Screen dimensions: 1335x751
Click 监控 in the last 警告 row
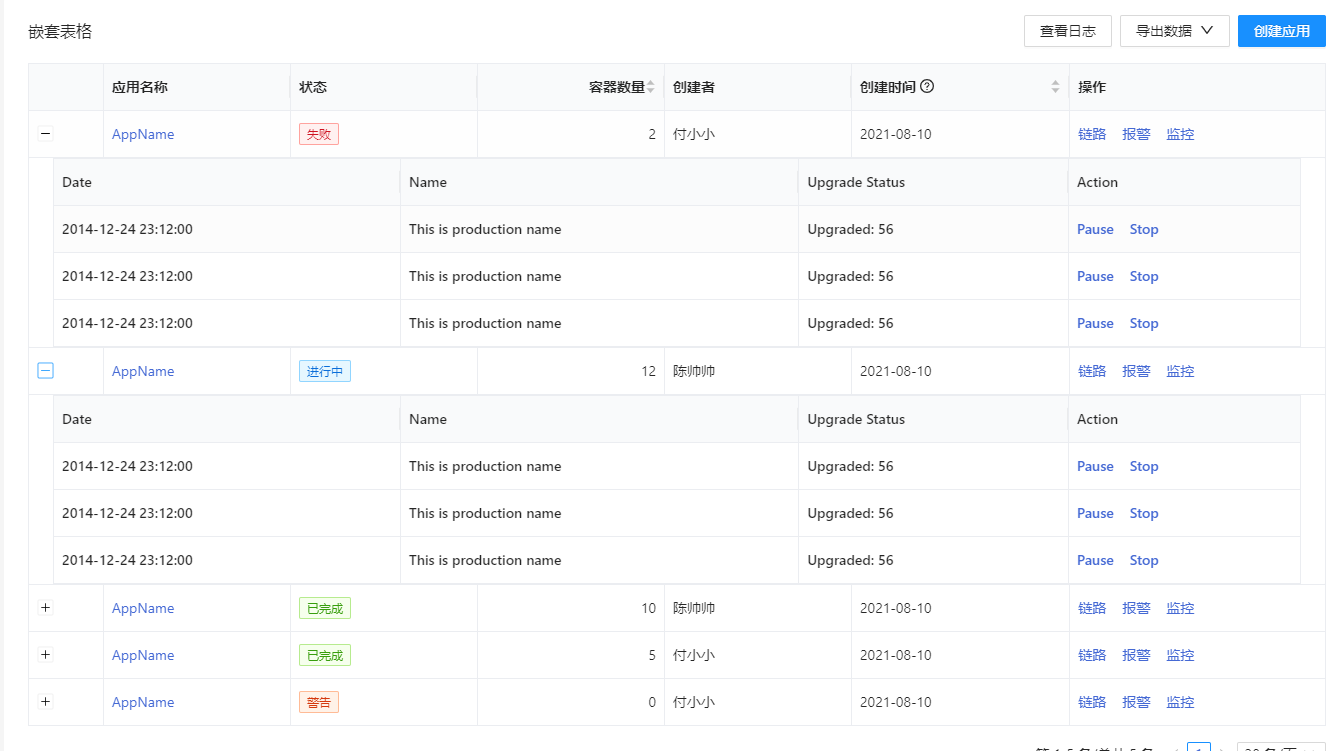tap(1180, 702)
